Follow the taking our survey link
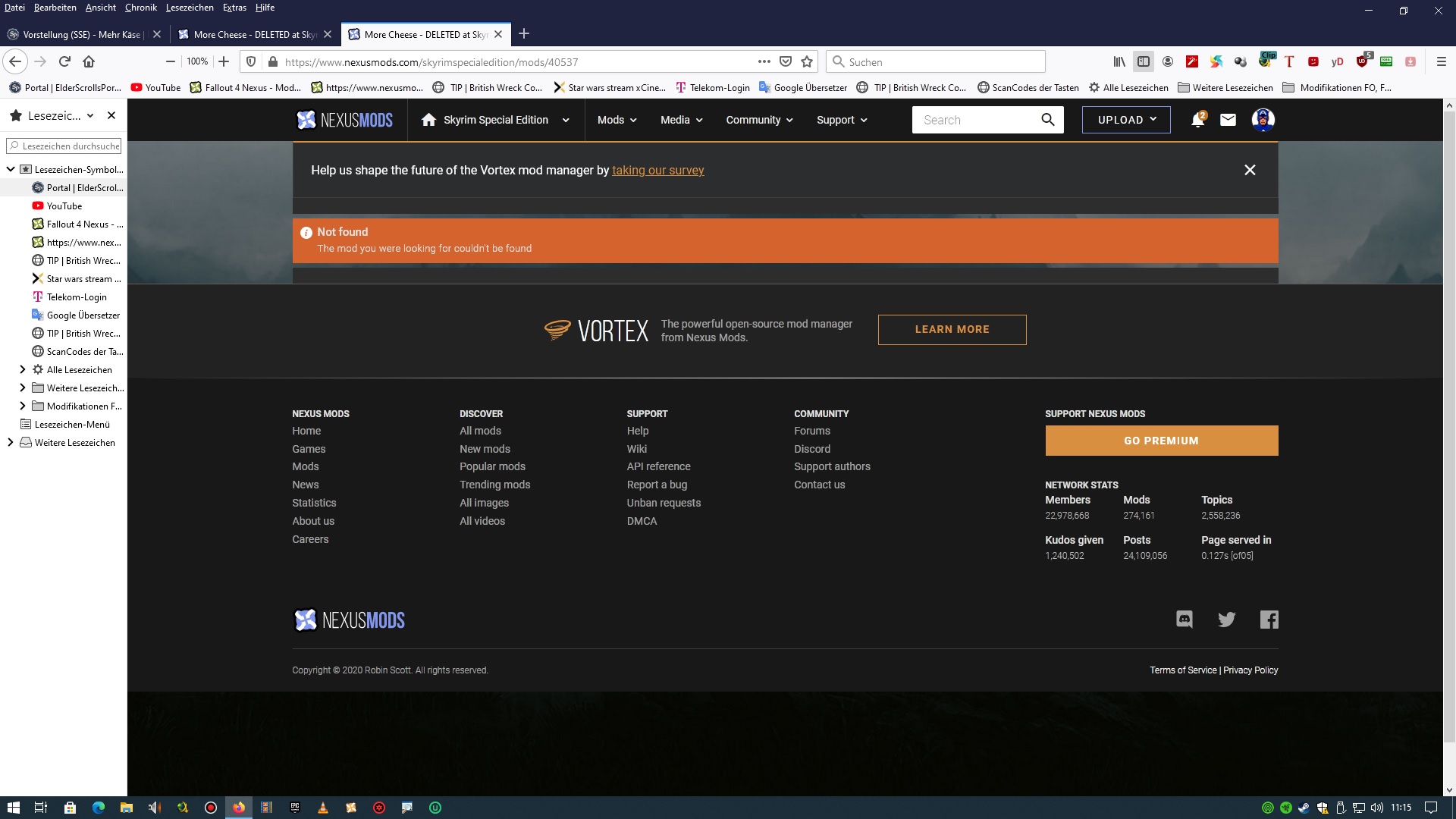The height and width of the screenshot is (819, 1456). [x=657, y=171]
